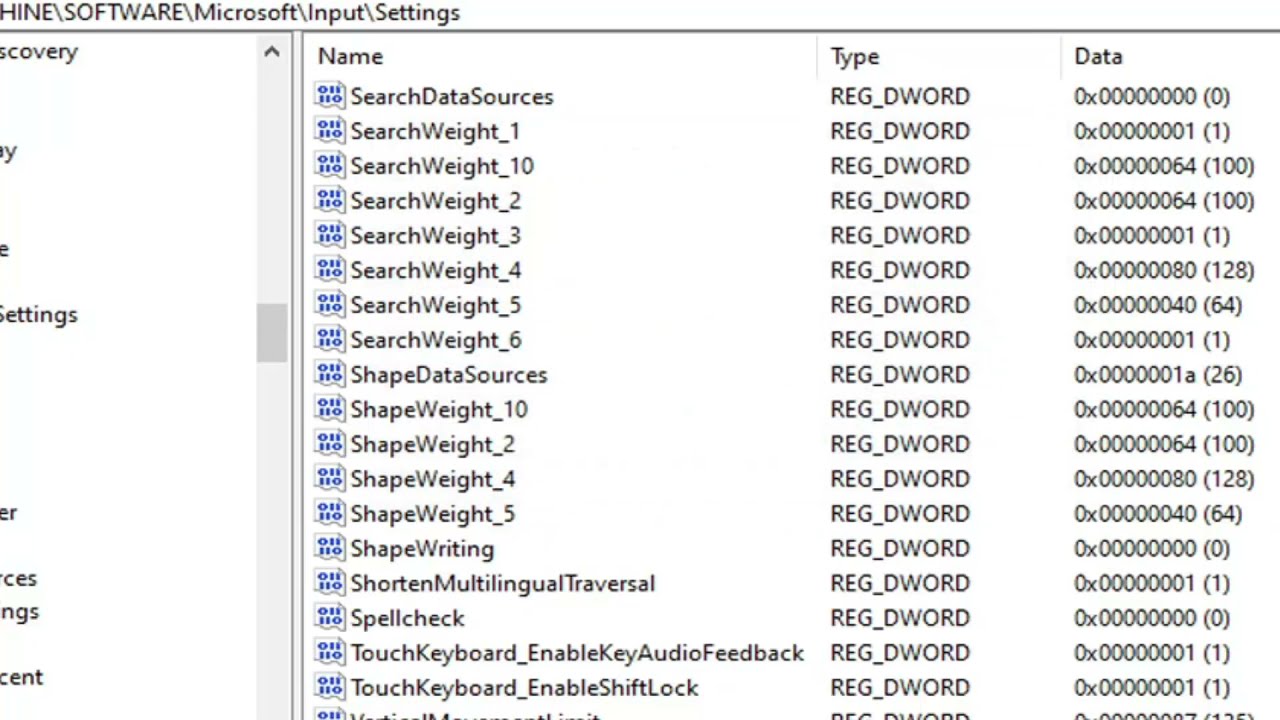
Task: Select the ShapeWeight_2 value name
Action: [432, 444]
